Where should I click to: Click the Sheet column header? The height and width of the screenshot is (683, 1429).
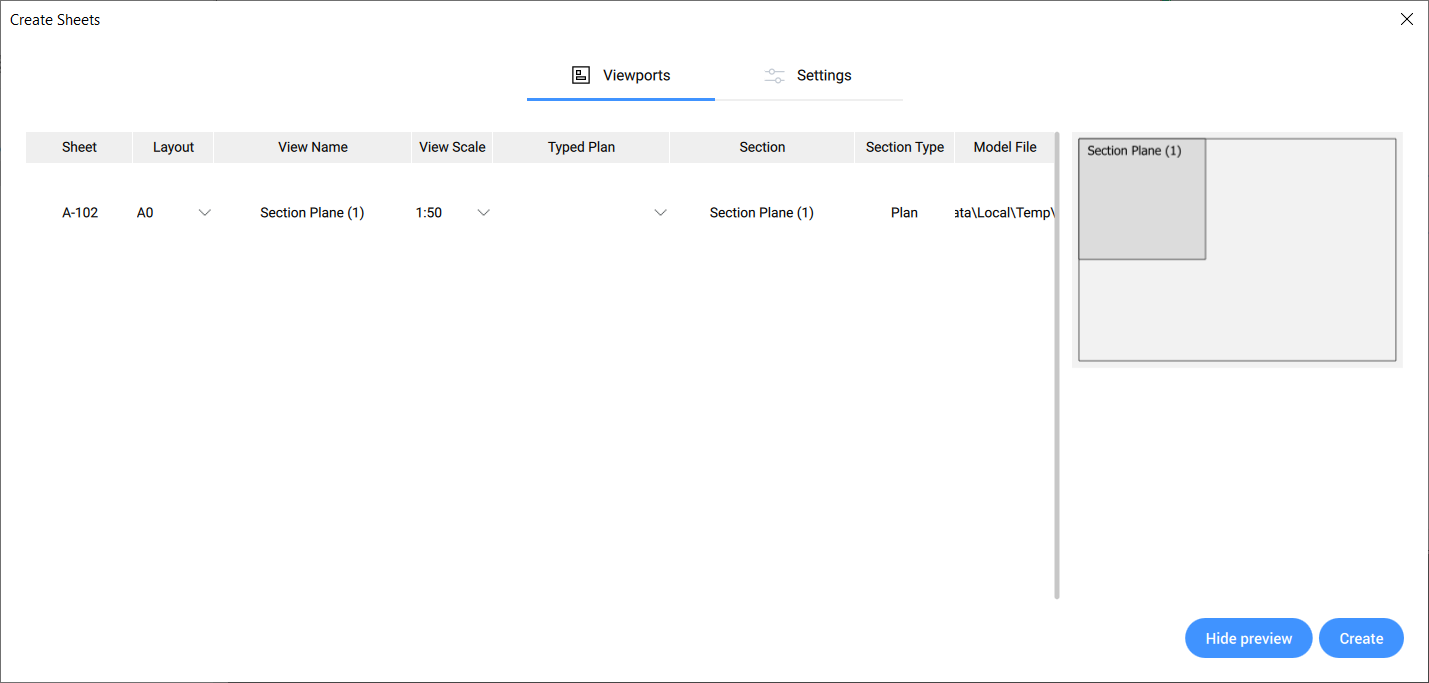click(x=79, y=147)
